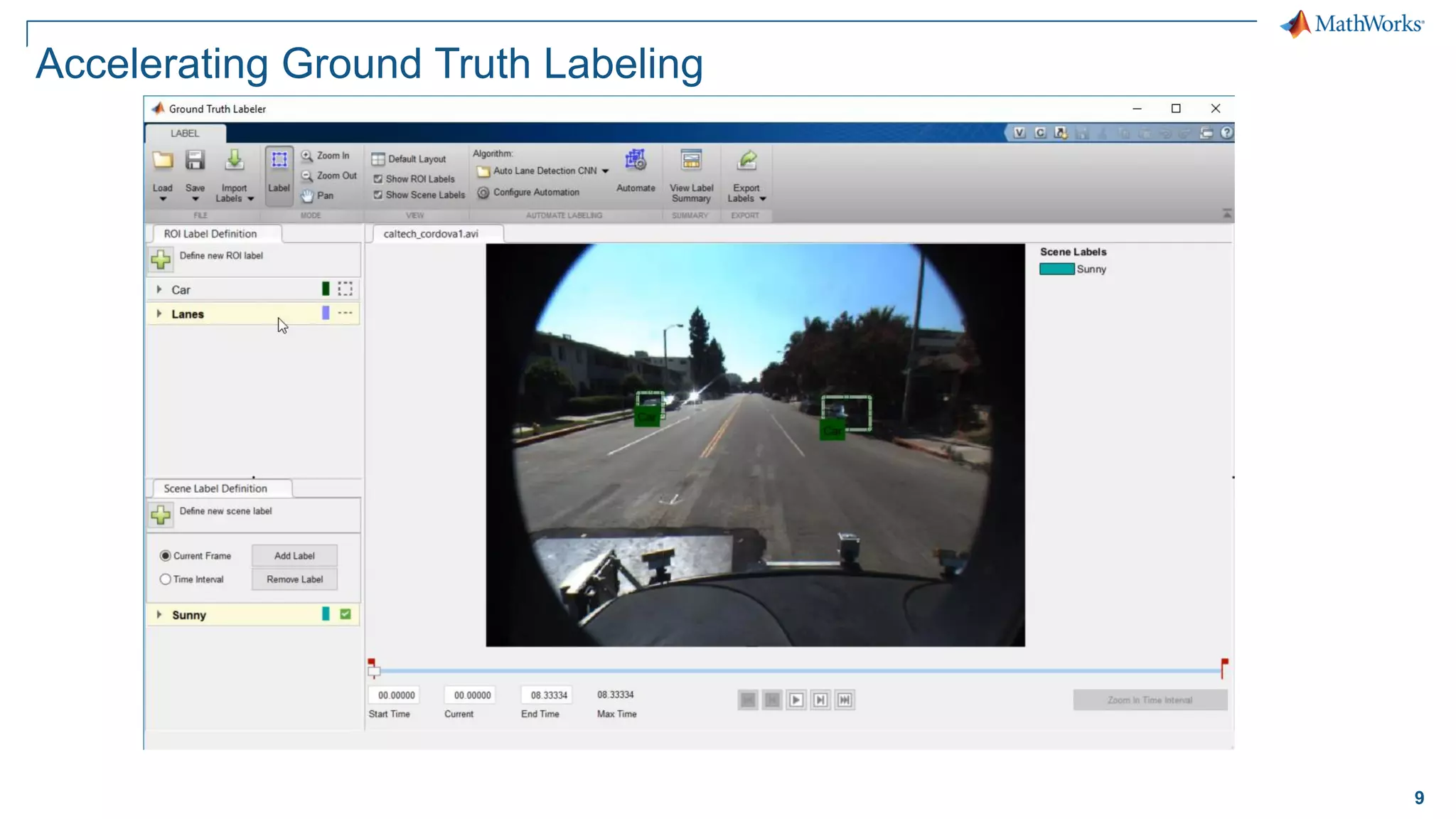This screenshot has height=819, width=1456.
Task: Select the Current Frame radio button
Action: pyautogui.click(x=166, y=556)
